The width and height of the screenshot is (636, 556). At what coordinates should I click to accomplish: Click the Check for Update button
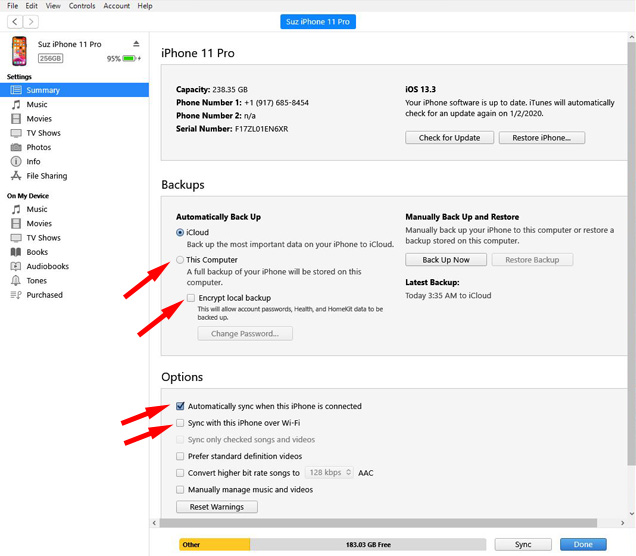[x=449, y=138]
